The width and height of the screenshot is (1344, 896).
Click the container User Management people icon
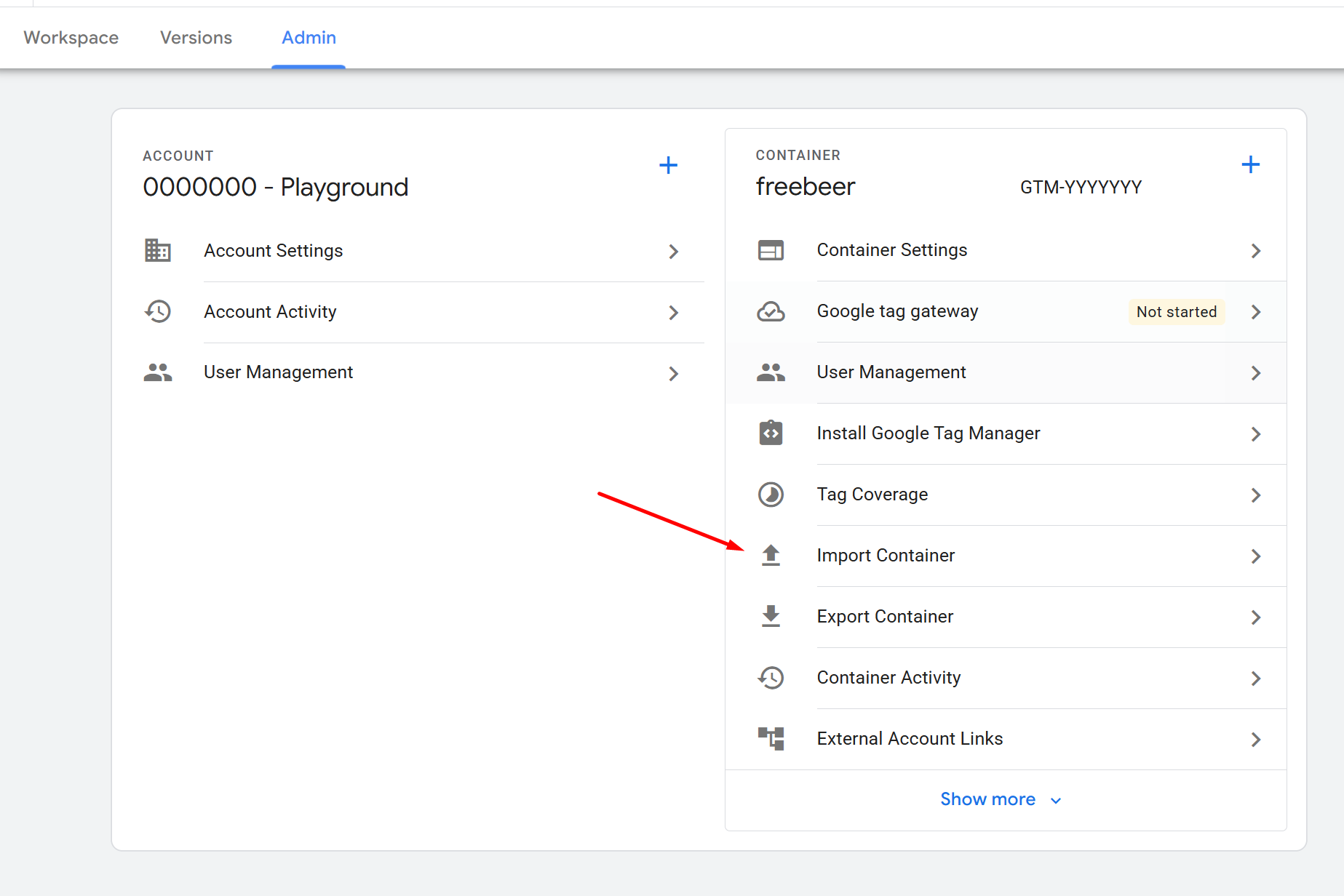coord(771,372)
